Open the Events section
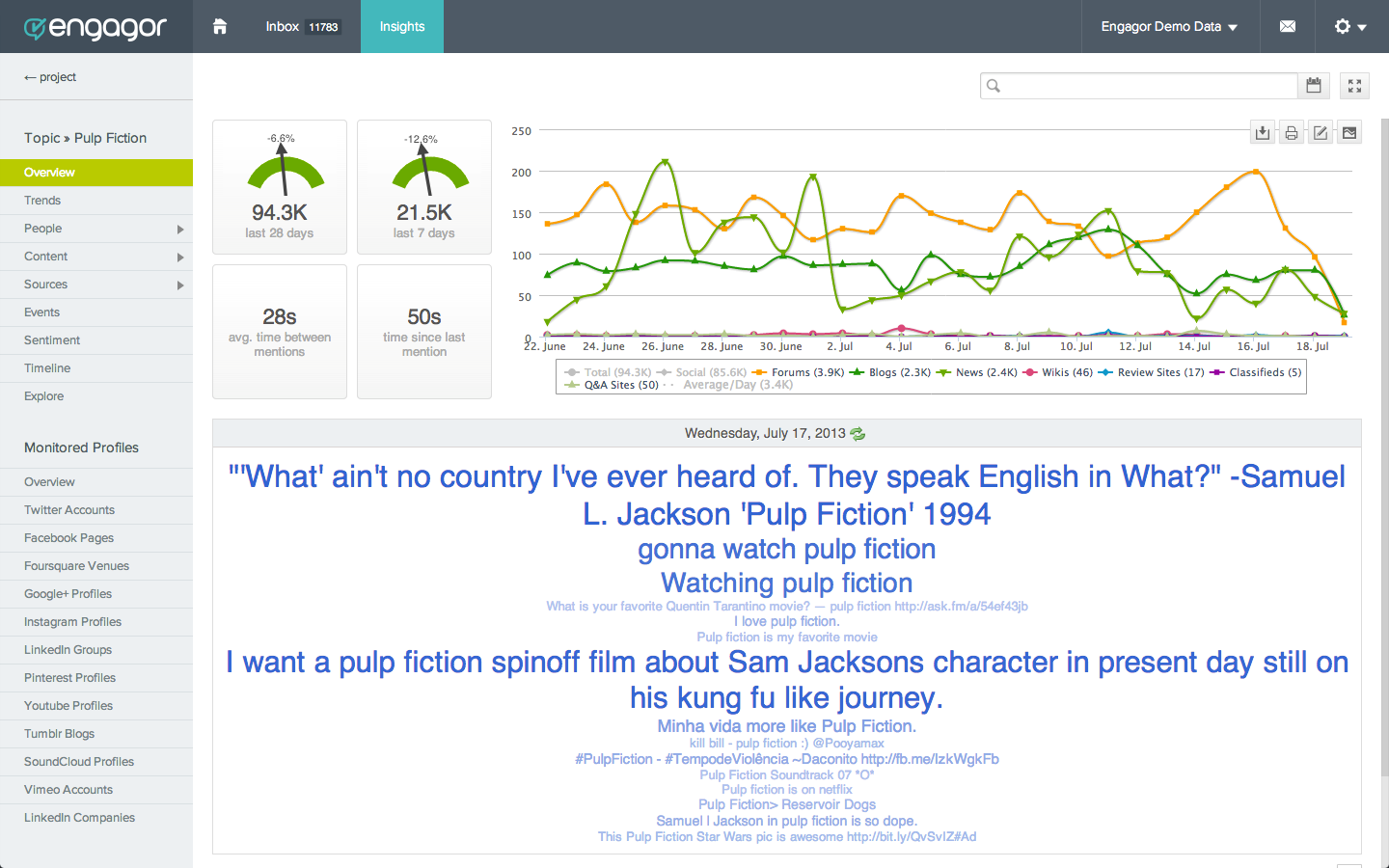The height and width of the screenshot is (868, 1389). [x=96, y=312]
